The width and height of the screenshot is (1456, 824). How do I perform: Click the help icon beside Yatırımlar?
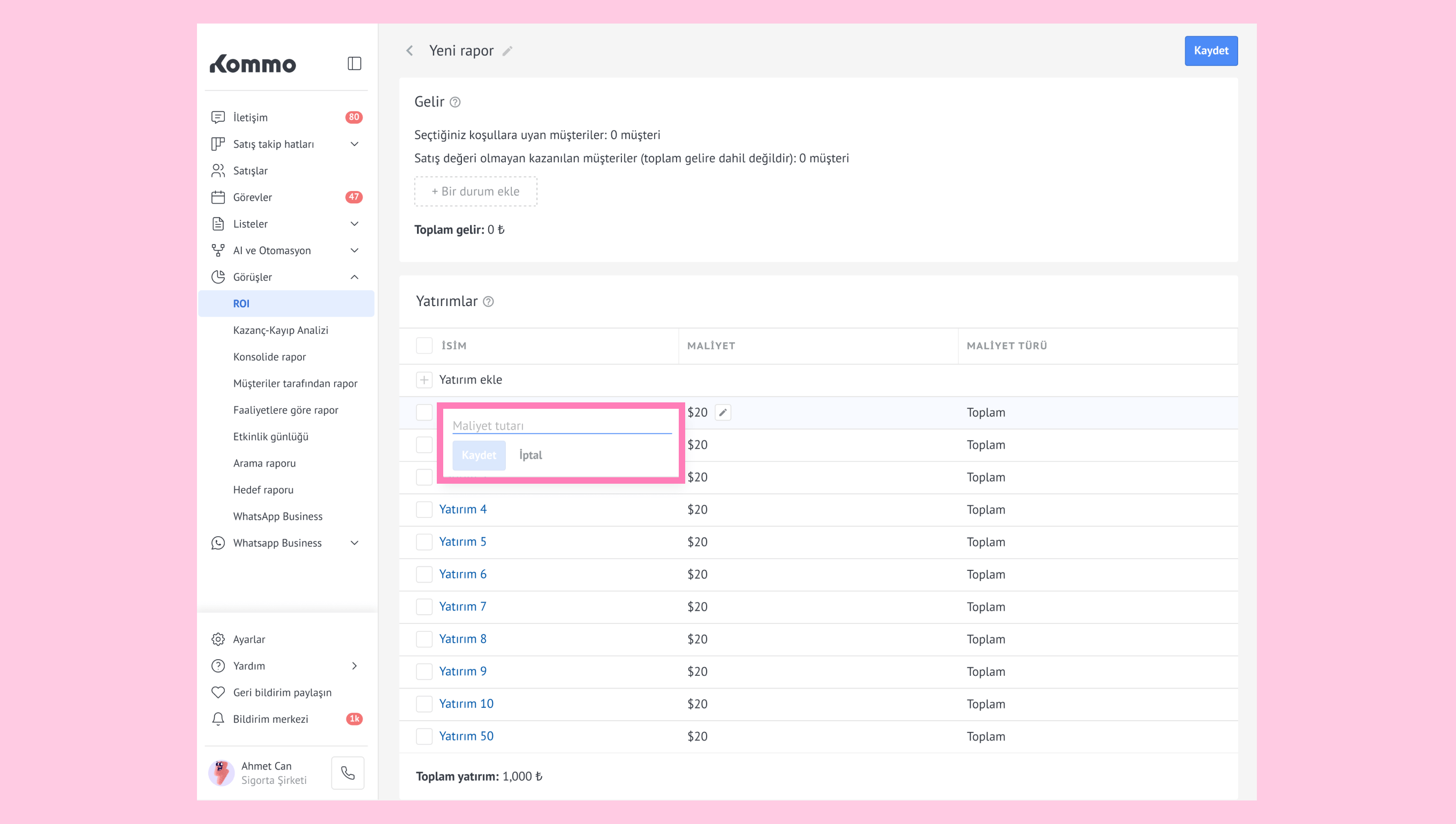pos(489,302)
